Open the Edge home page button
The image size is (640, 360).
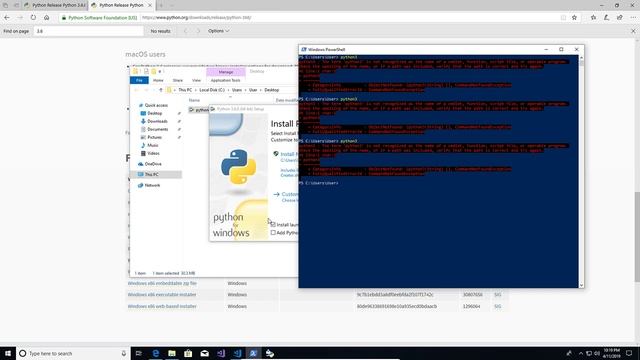click(x=47, y=18)
